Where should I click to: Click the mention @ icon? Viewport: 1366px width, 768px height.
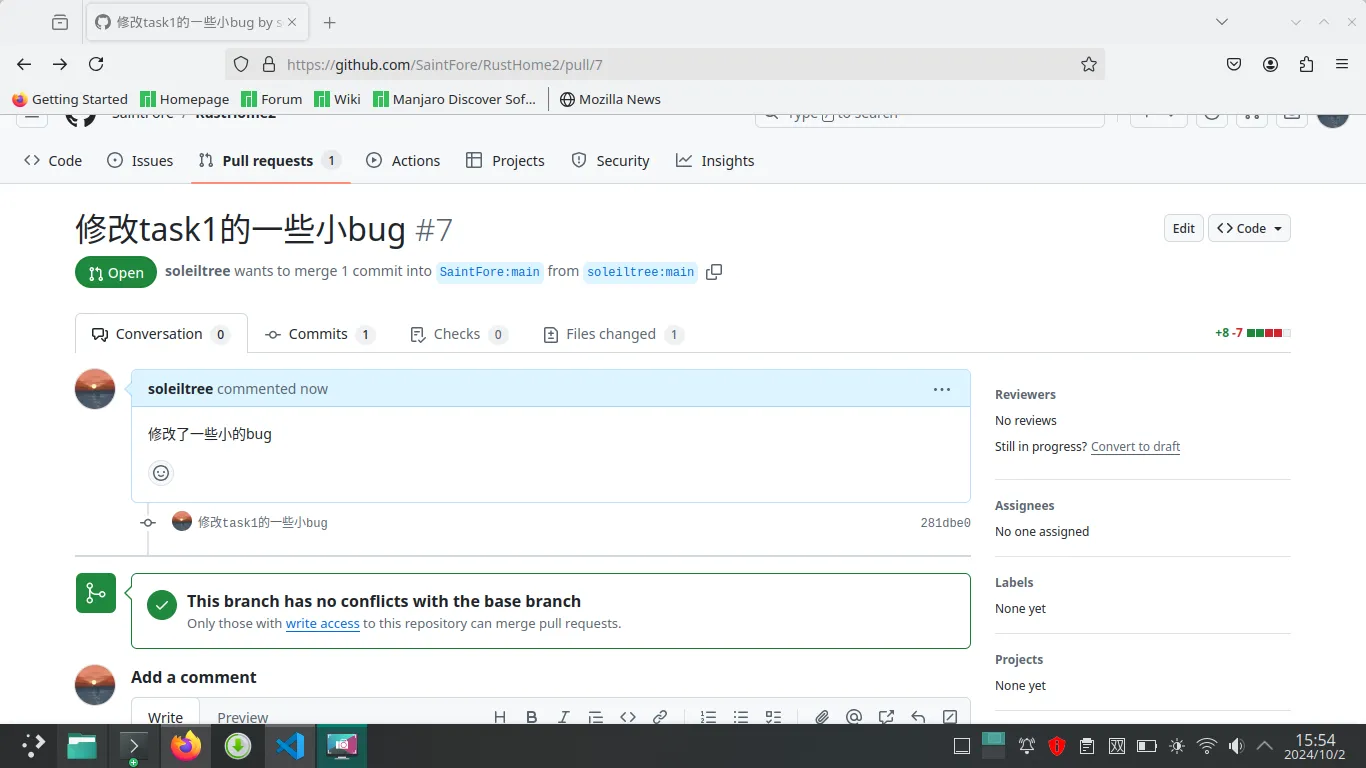pos(854,717)
